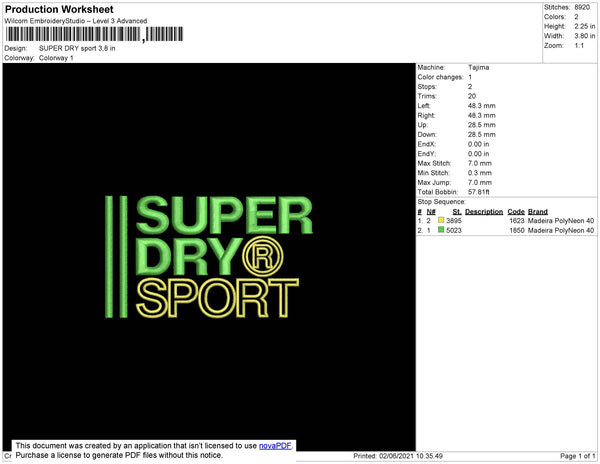Select the 'Page 1 of 1' footer text
The height and width of the screenshot is (464, 600).
coord(578,456)
